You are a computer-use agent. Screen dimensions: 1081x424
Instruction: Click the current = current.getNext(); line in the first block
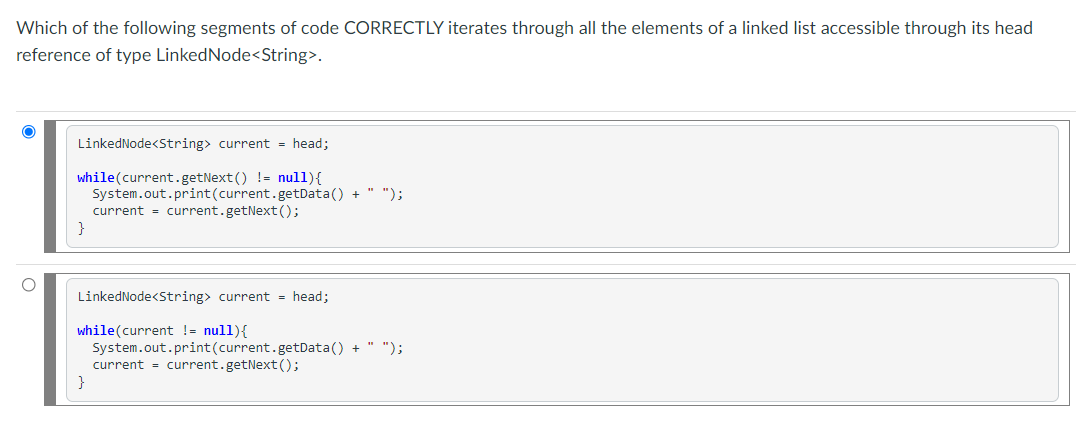click(196, 211)
